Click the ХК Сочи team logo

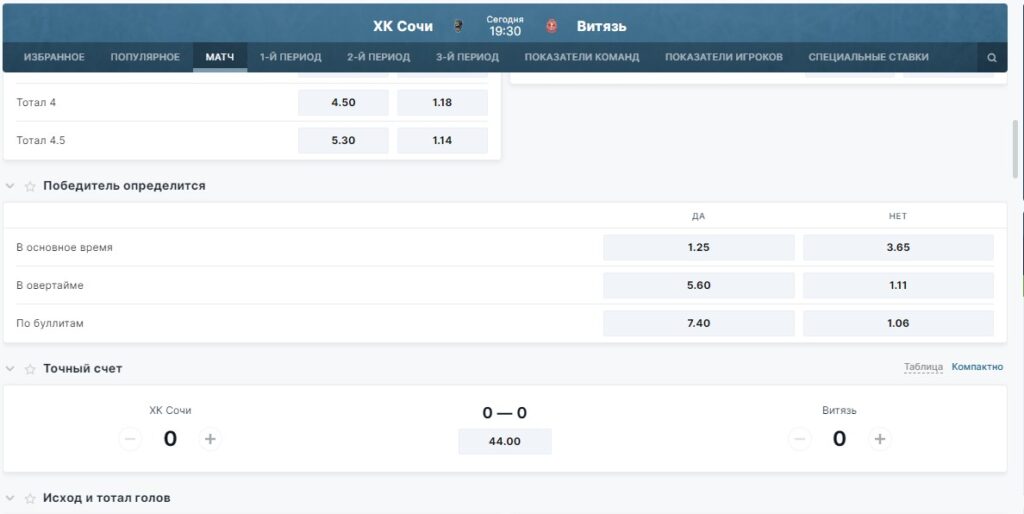458,26
